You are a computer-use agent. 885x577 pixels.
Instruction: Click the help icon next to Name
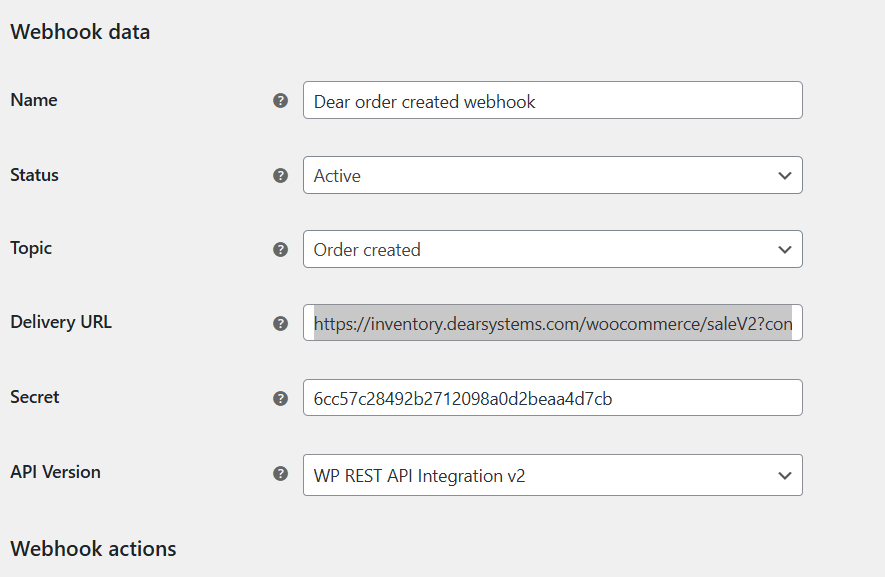point(280,101)
